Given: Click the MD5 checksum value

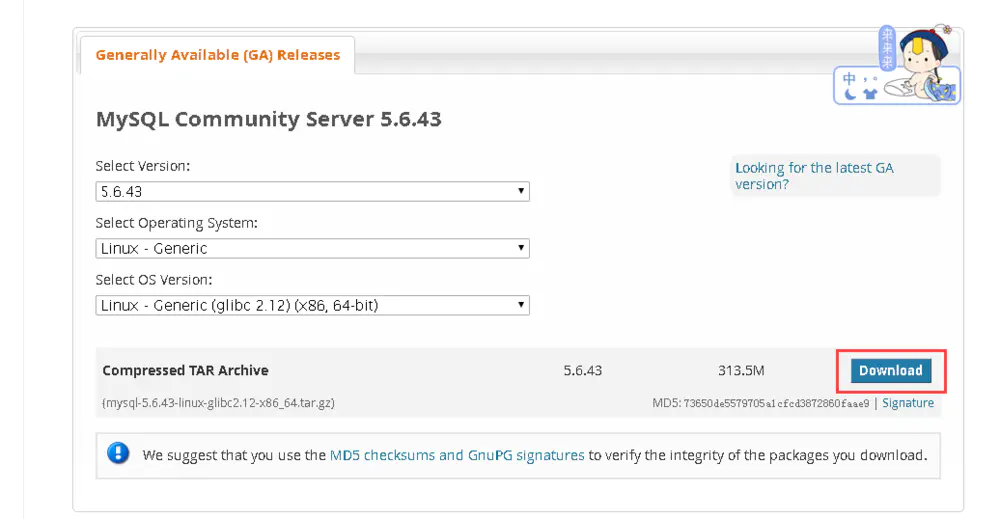Looking at the screenshot, I should [x=776, y=404].
